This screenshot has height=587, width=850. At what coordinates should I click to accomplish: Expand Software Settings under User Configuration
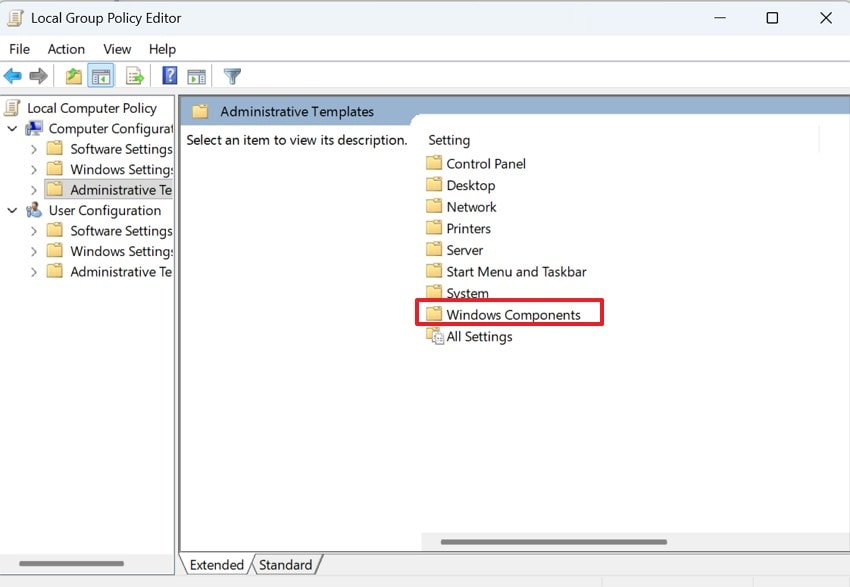[34, 231]
